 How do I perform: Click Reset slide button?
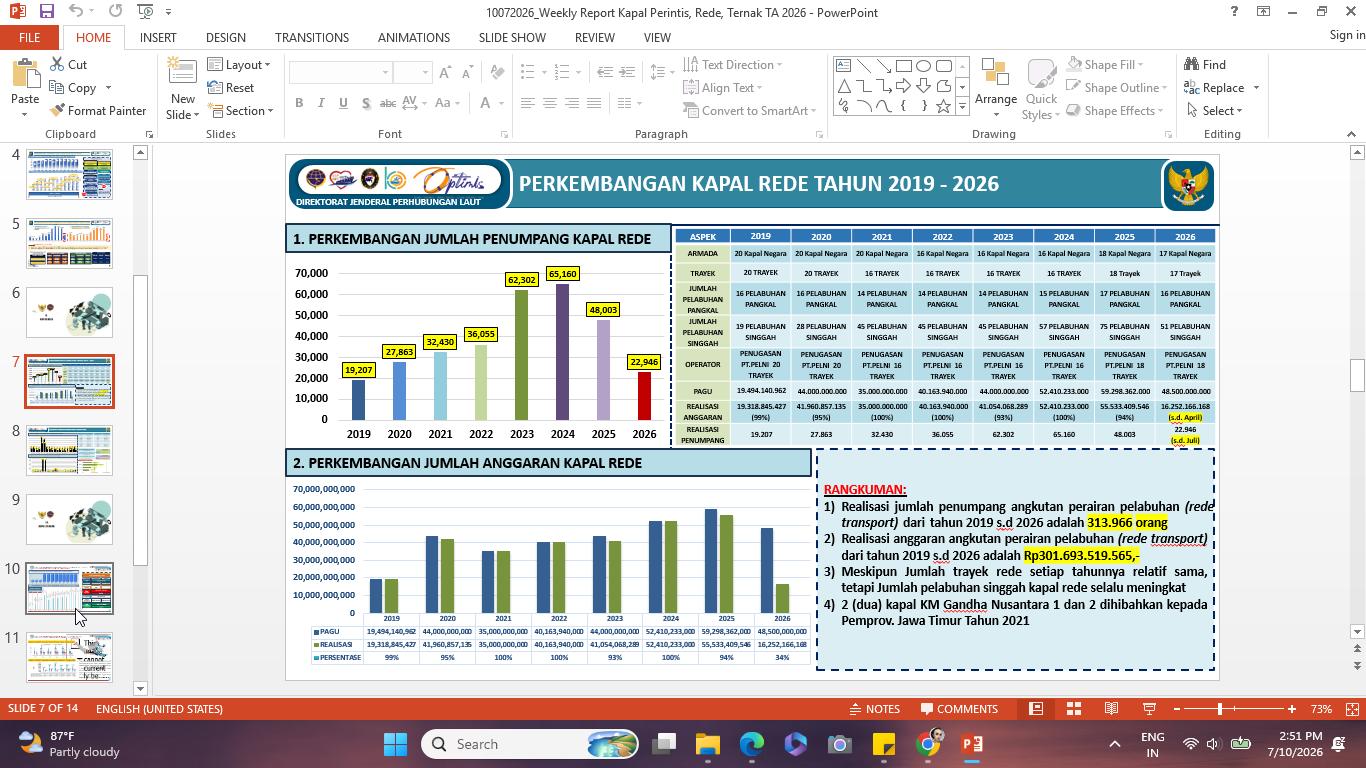point(231,87)
